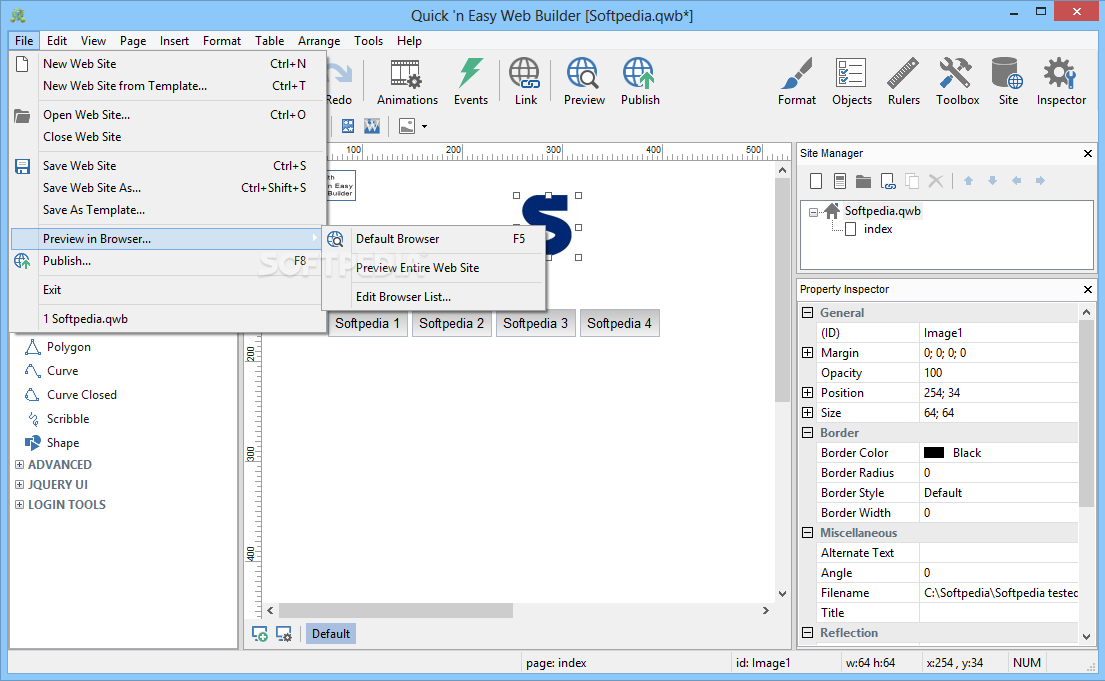Click the Softpedia 4 button on canvas
The height and width of the screenshot is (681, 1105).
click(x=619, y=324)
